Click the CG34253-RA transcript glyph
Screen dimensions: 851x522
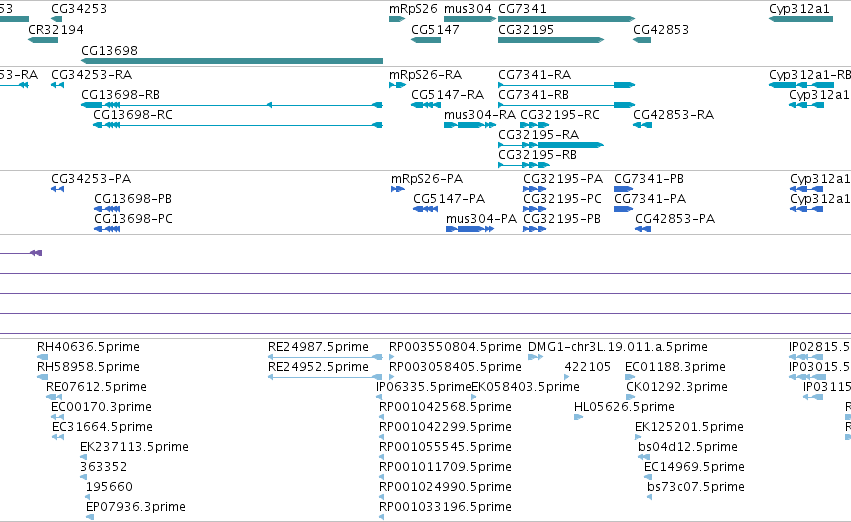pyautogui.click(x=58, y=85)
